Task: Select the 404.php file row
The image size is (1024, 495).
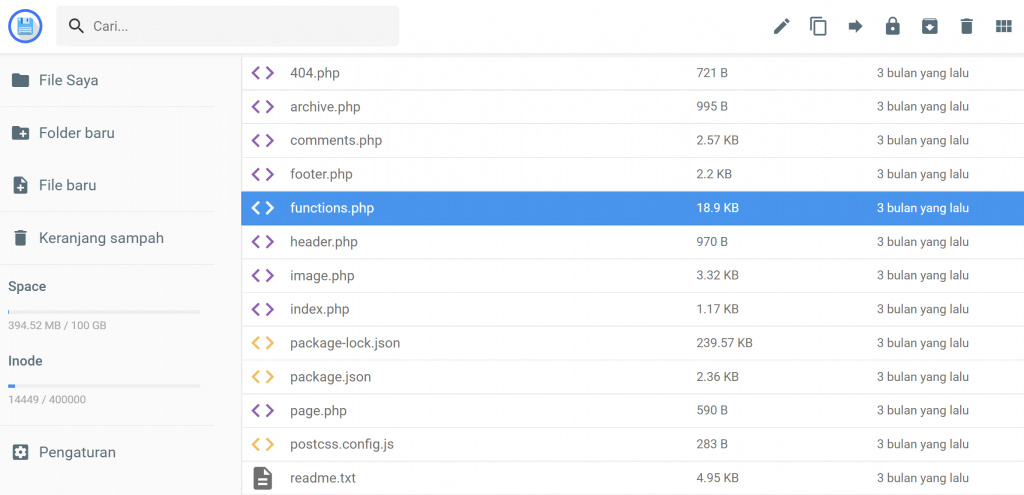Action: click(633, 73)
